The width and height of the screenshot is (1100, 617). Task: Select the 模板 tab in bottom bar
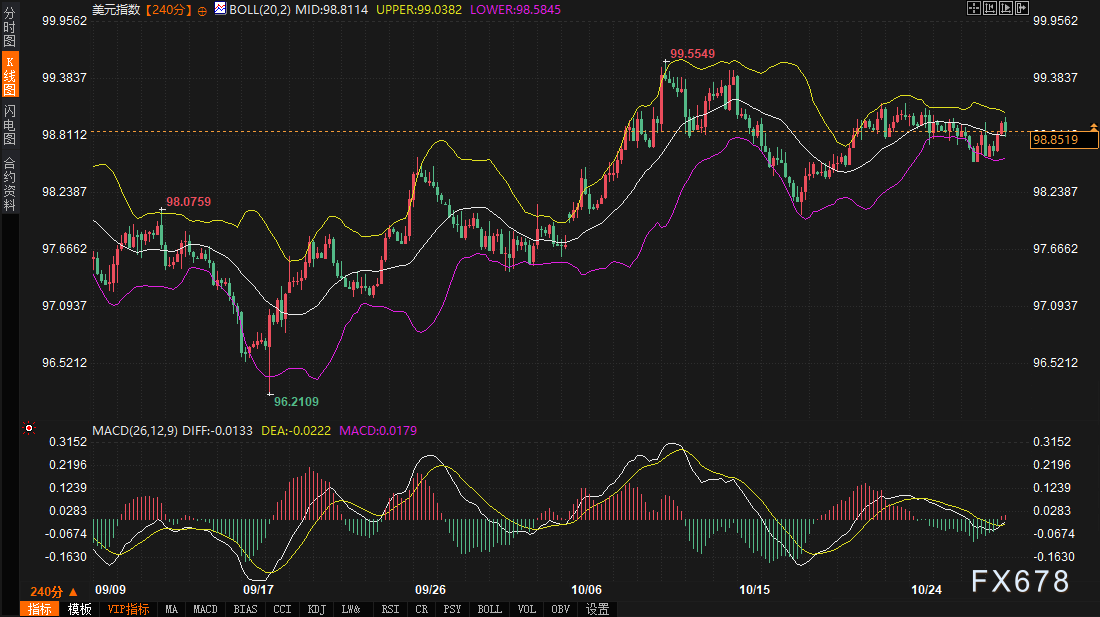click(x=79, y=609)
